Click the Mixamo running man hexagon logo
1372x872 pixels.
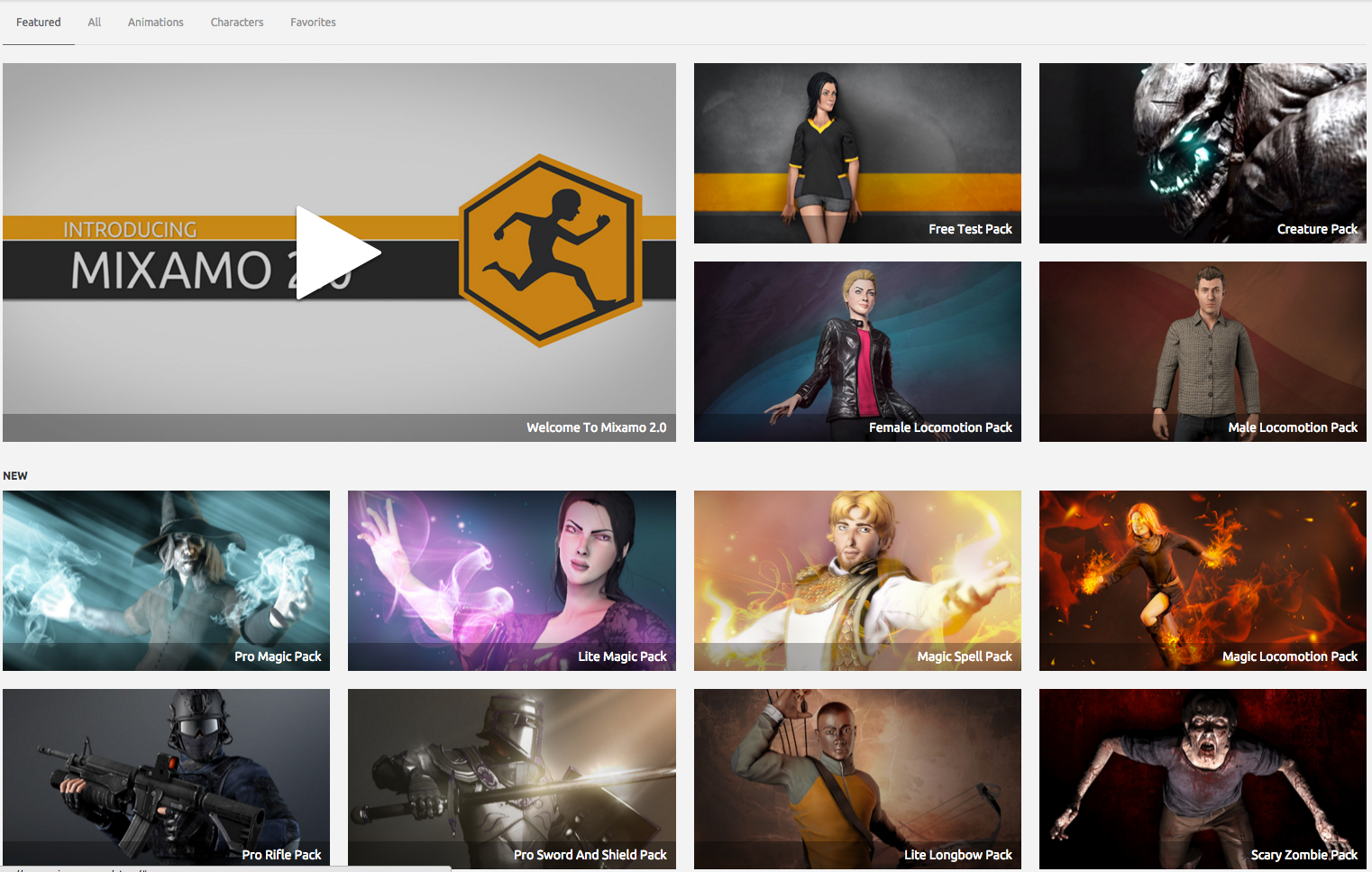tap(551, 251)
